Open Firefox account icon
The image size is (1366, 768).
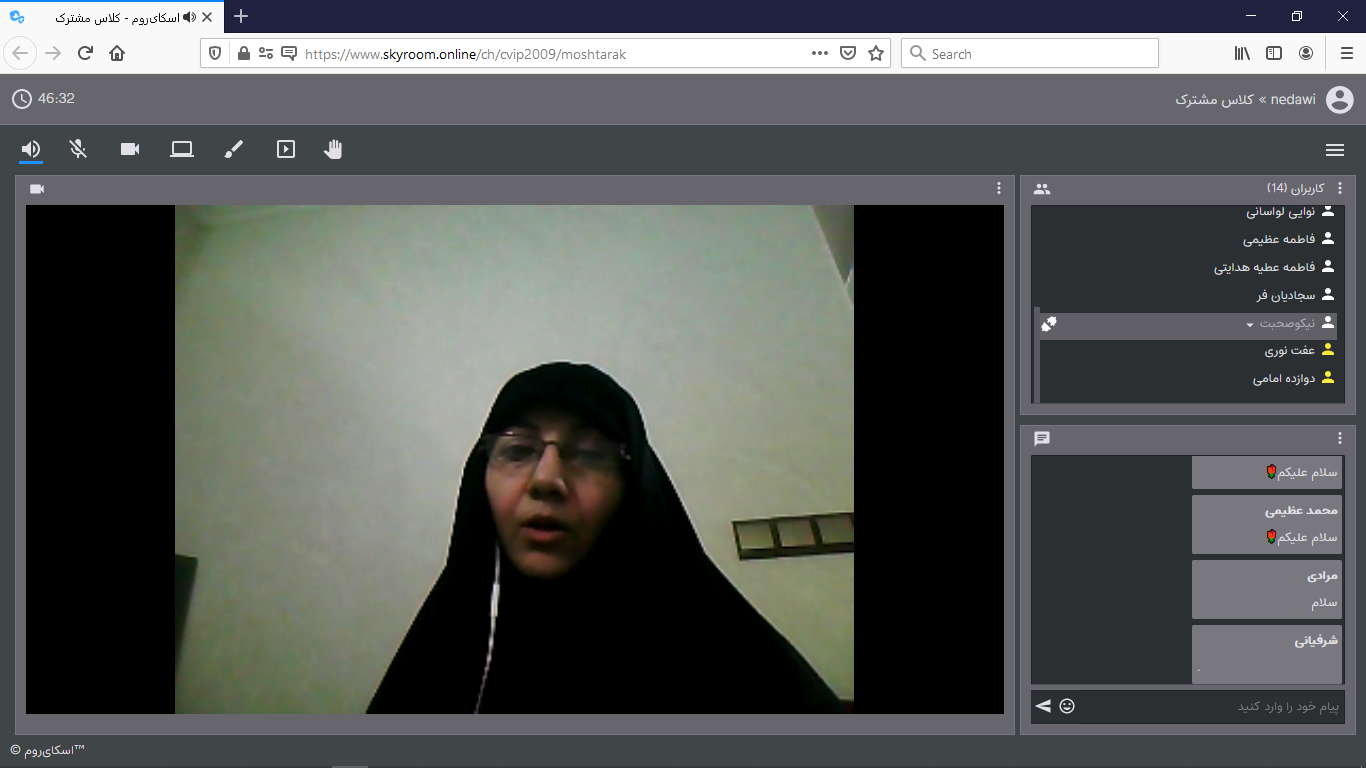(1306, 54)
